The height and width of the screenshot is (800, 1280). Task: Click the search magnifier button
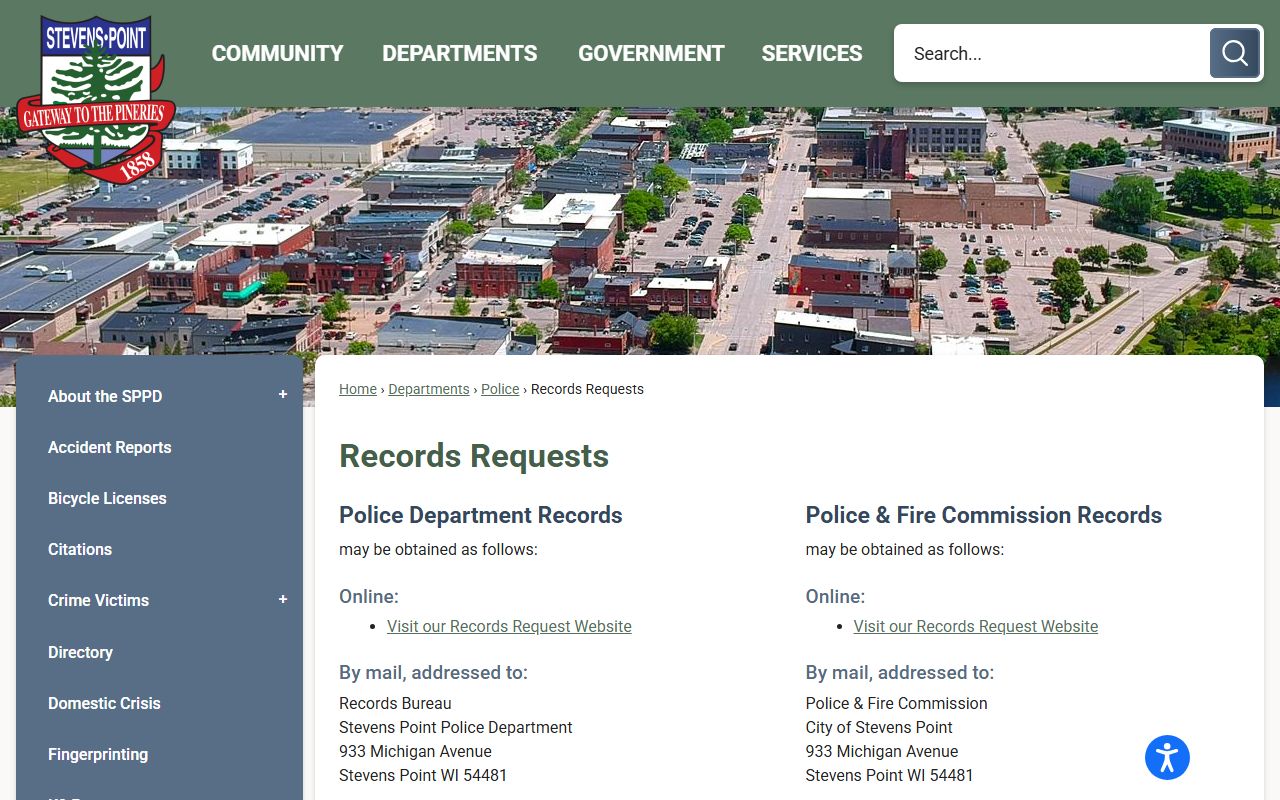[x=1234, y=53]
